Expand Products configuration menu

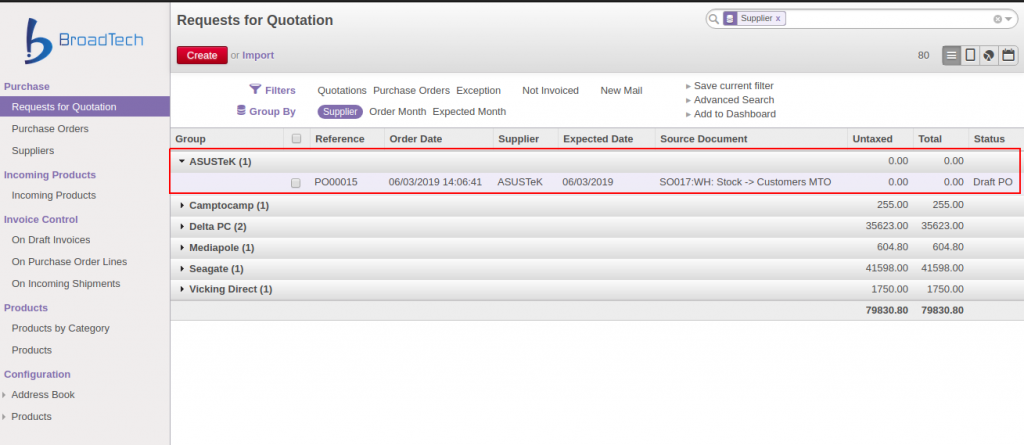[5, 416]
